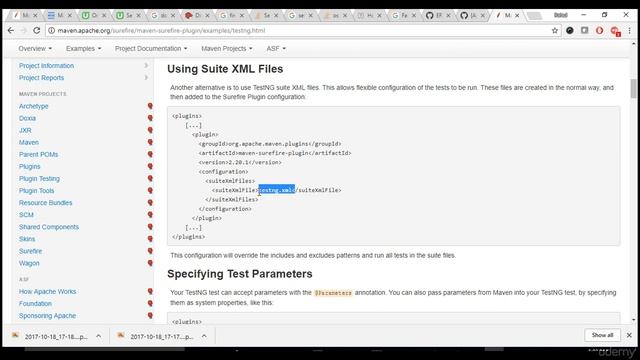Open the JXR sidebar link
640x360 pixels.
[25, 130]
